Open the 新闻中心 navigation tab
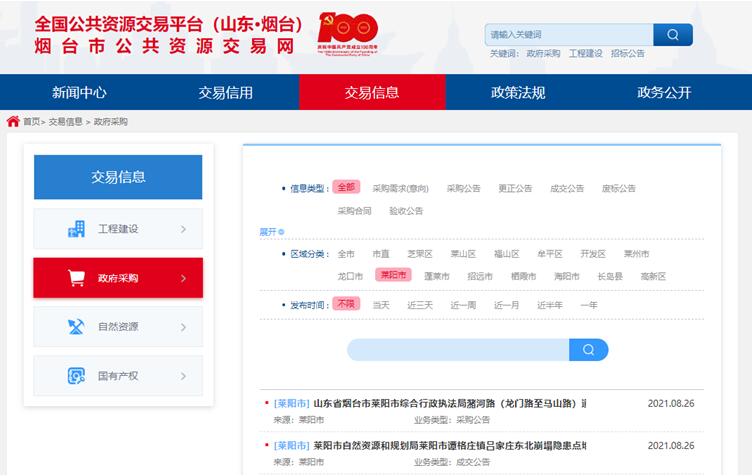 79,93
